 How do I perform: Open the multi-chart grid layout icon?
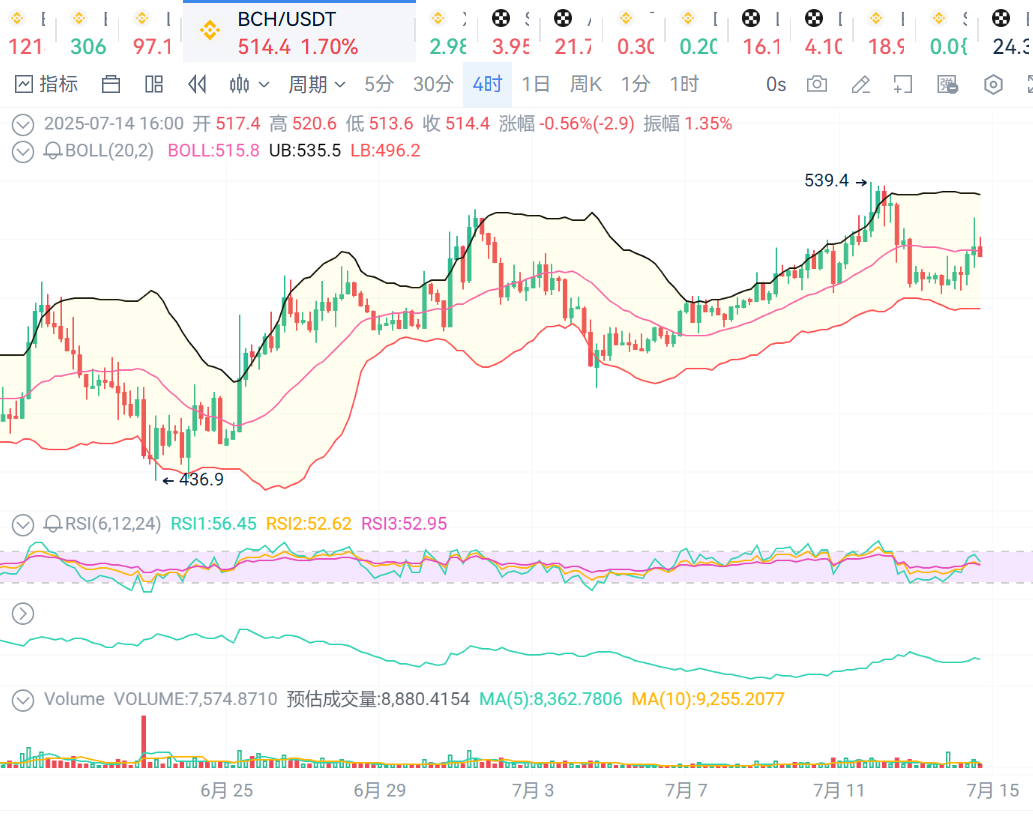(x=154, y=84)
